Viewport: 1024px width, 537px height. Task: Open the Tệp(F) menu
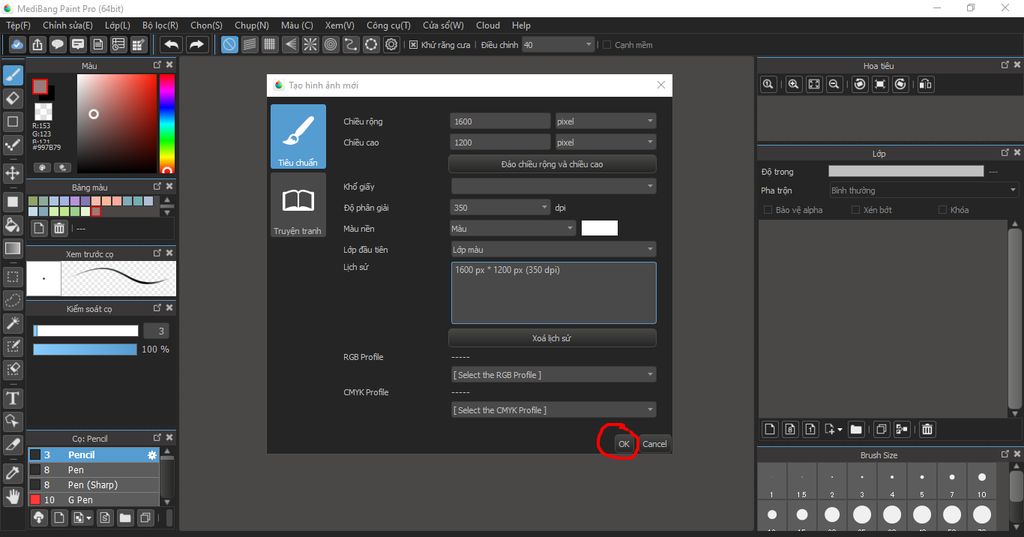pos(18,25)
